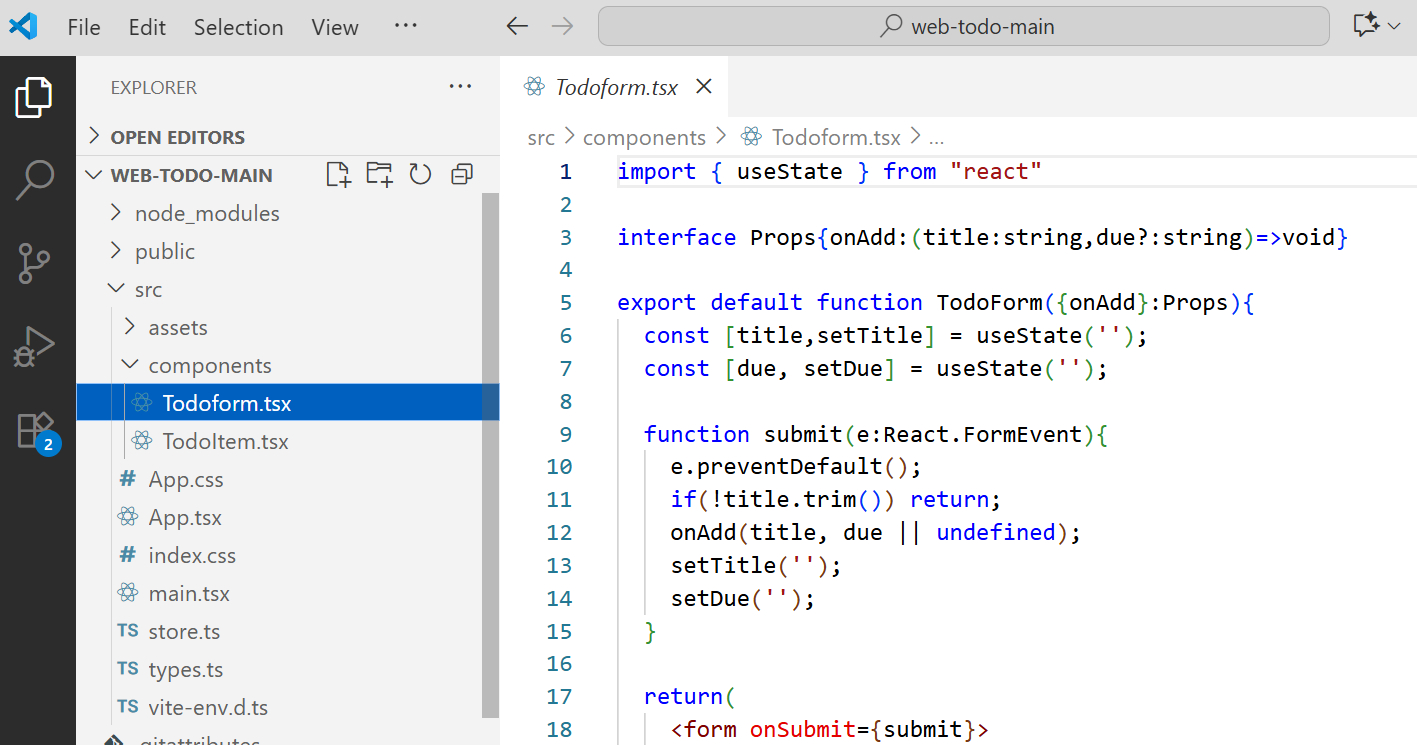Click 'onSubmit' on line 18
Image resolution: width=1417 pixels, height=745 pixels.
(x=803, y=729)
